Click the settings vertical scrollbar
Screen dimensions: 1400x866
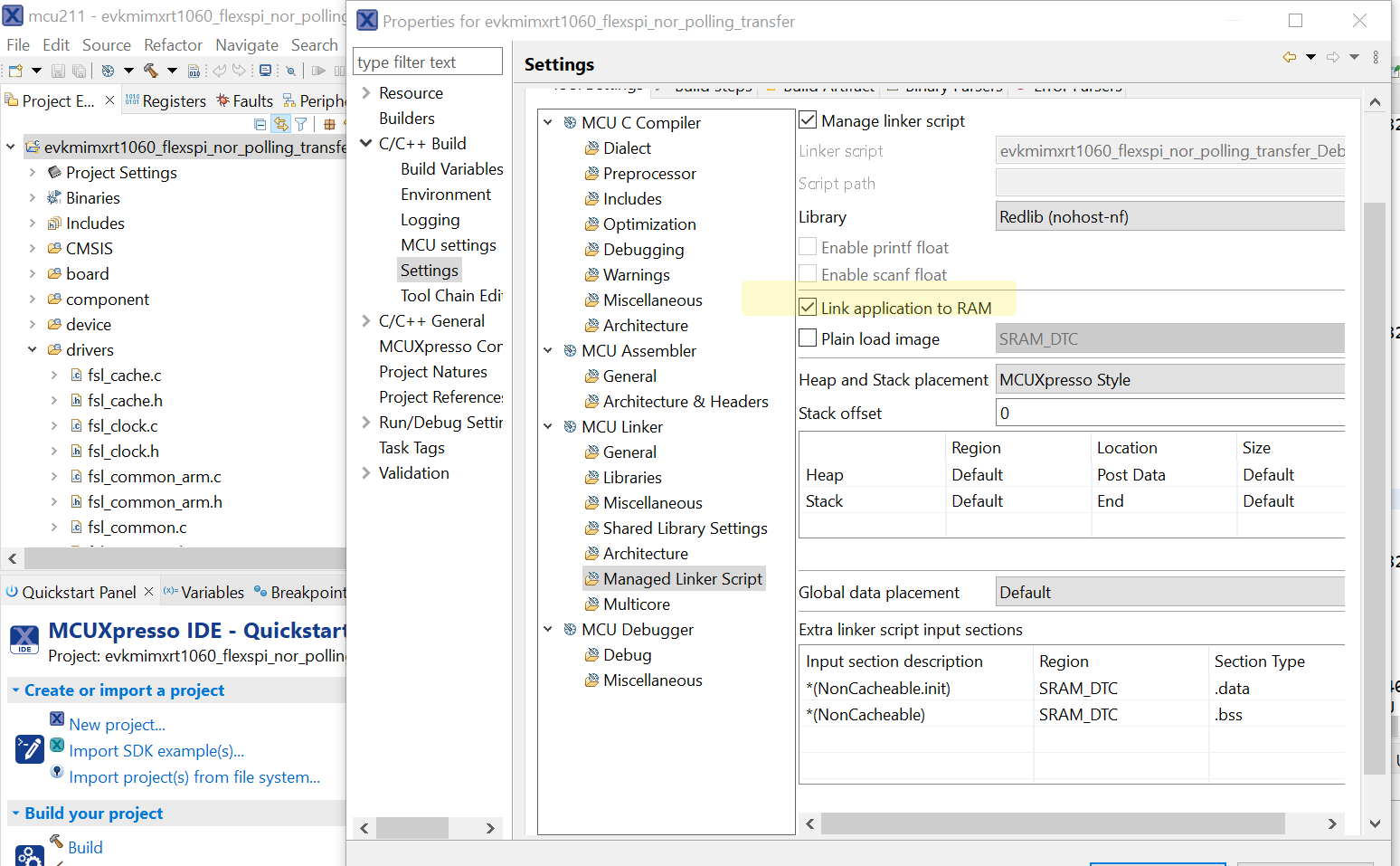[1374, 489]
